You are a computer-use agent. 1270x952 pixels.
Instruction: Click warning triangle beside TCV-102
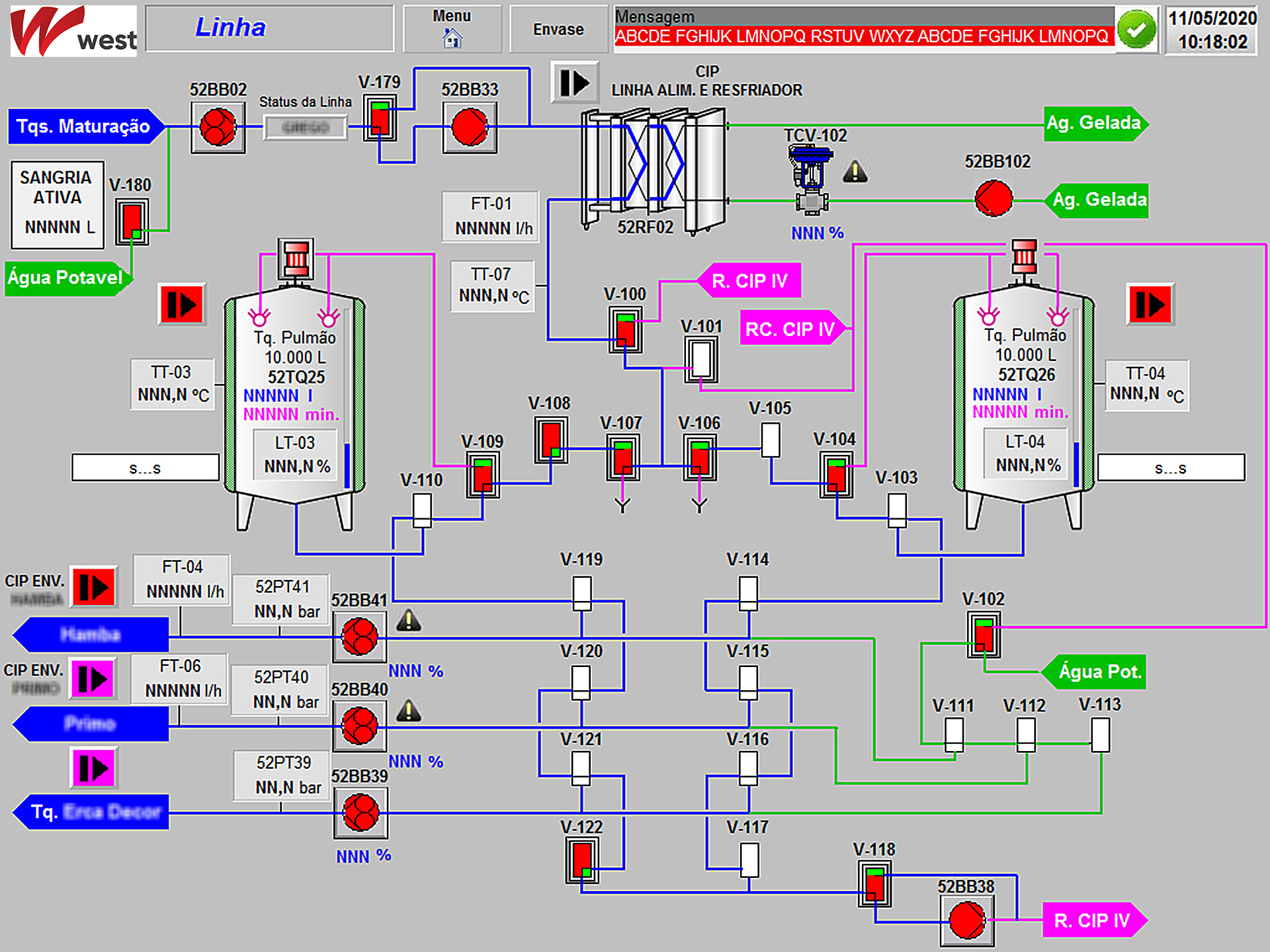855,172
